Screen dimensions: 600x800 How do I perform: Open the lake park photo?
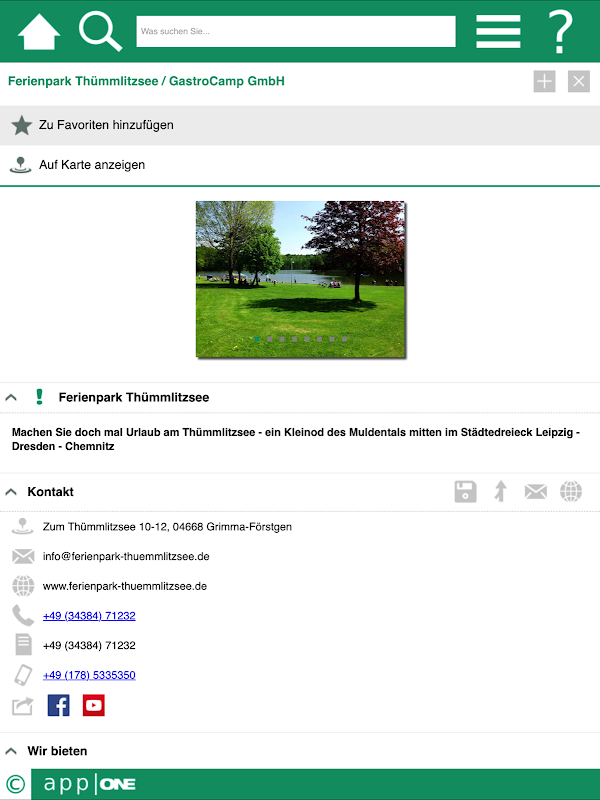coord(301,279)
